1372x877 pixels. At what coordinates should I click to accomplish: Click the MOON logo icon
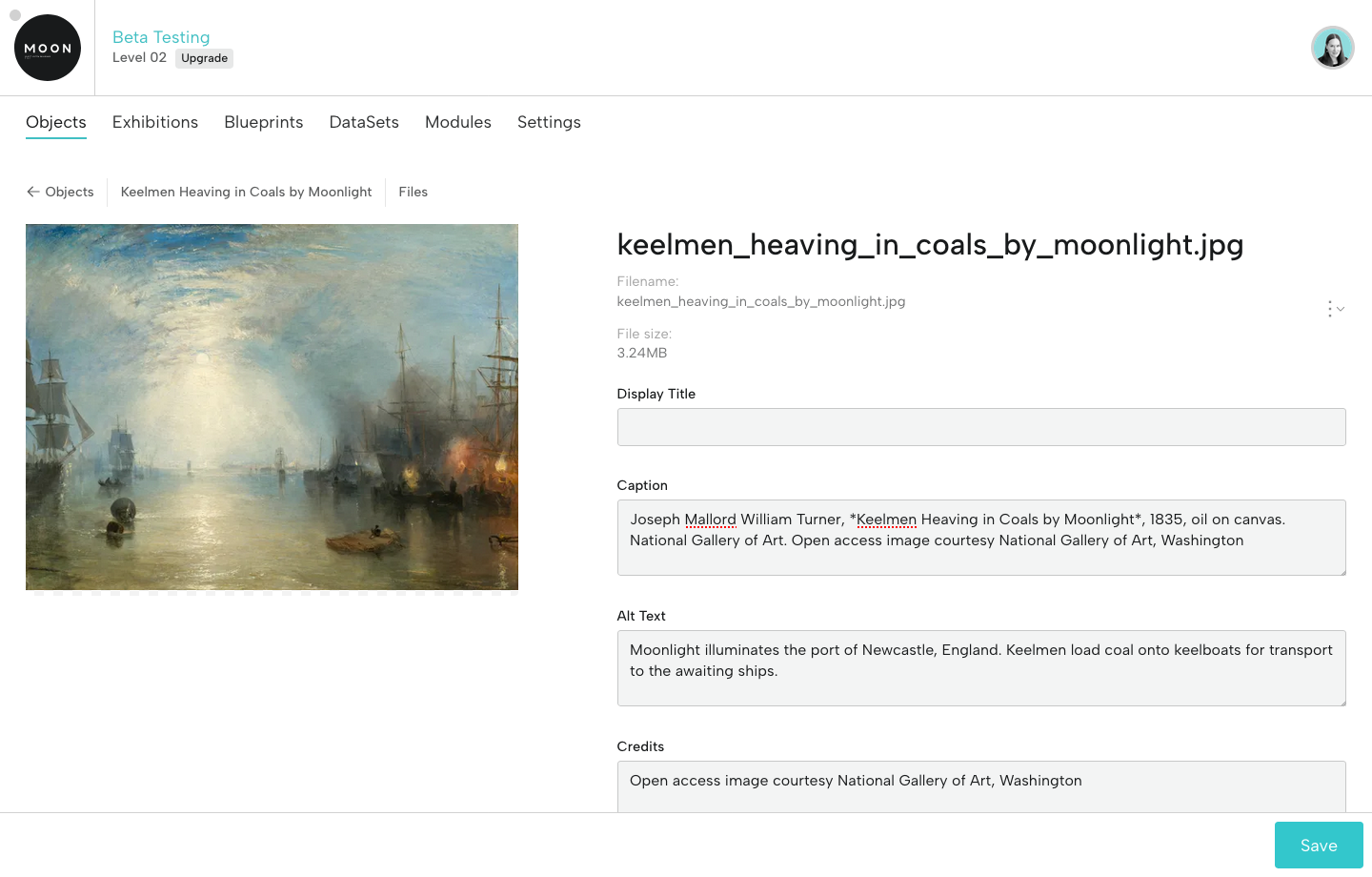point(48,48)
